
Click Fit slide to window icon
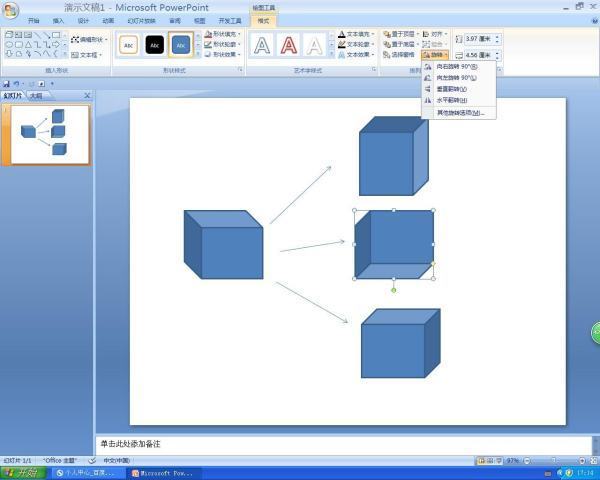click(594, 460)
